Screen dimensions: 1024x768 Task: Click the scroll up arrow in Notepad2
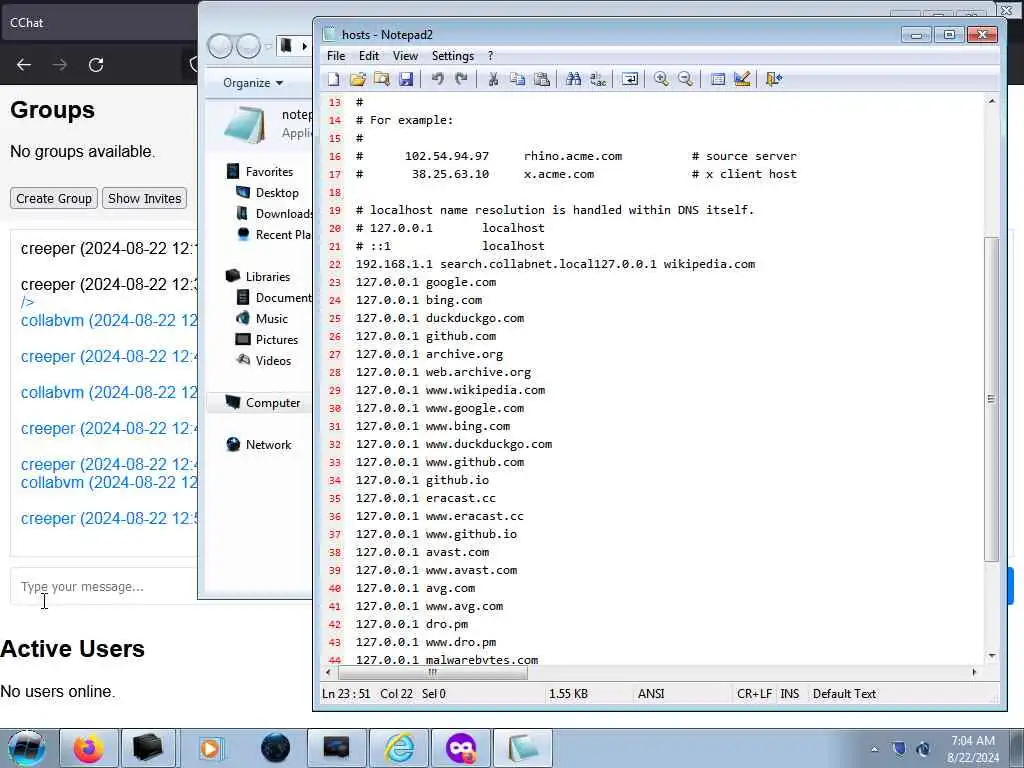click(991, 101)
